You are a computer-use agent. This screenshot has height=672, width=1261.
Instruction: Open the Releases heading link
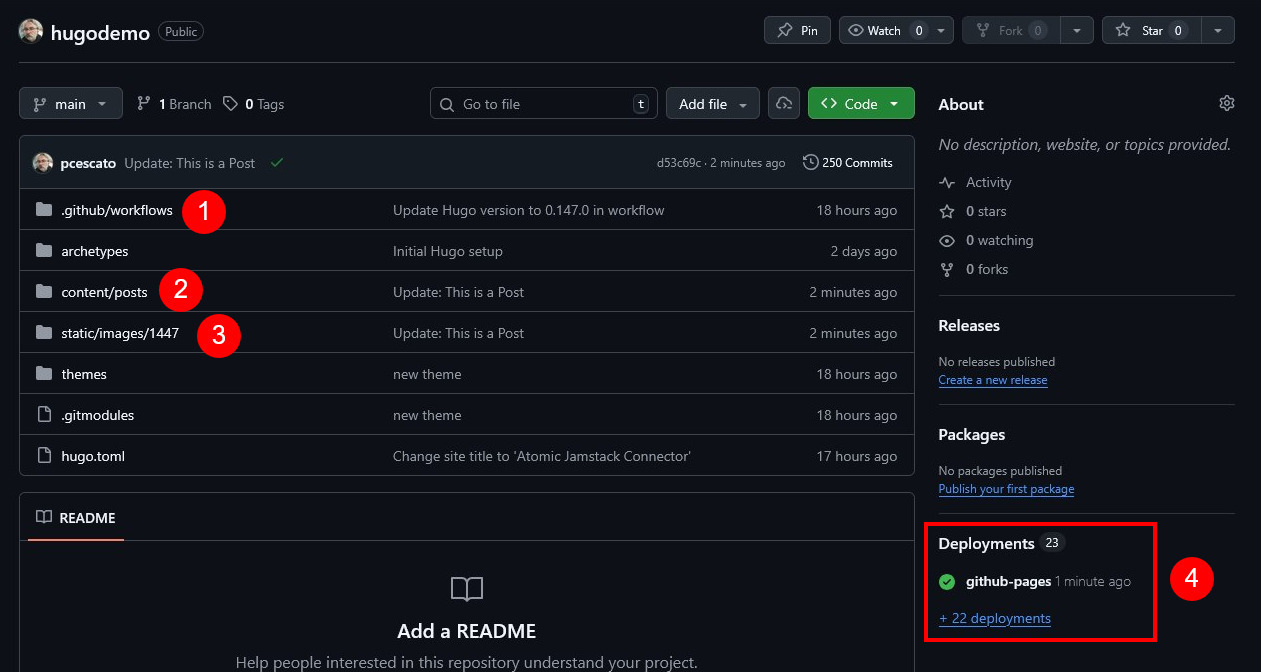969,325
